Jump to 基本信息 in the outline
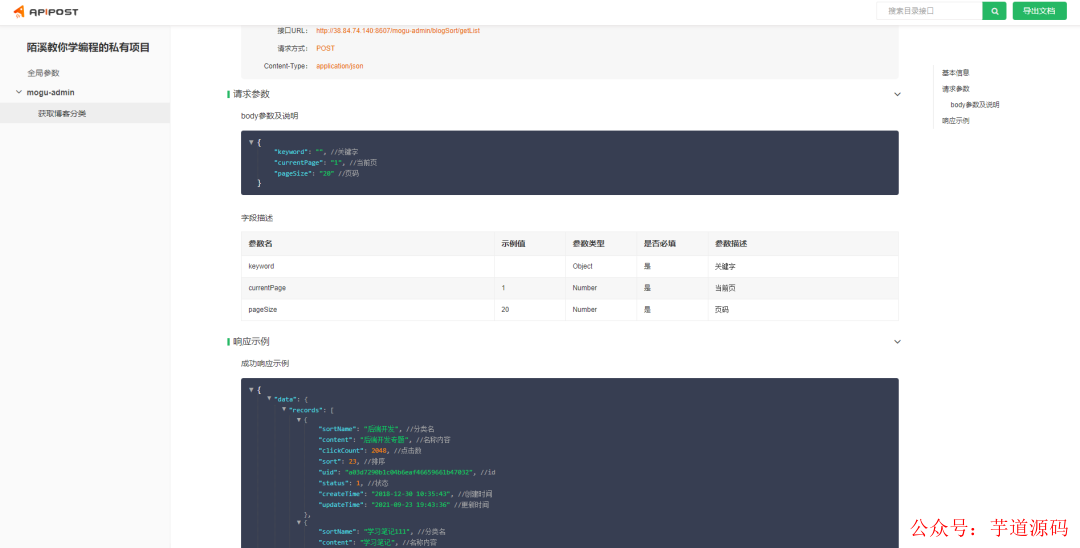Image resolution: width=1080 pixels, height=548 pixels. click(x=955, y=72)
